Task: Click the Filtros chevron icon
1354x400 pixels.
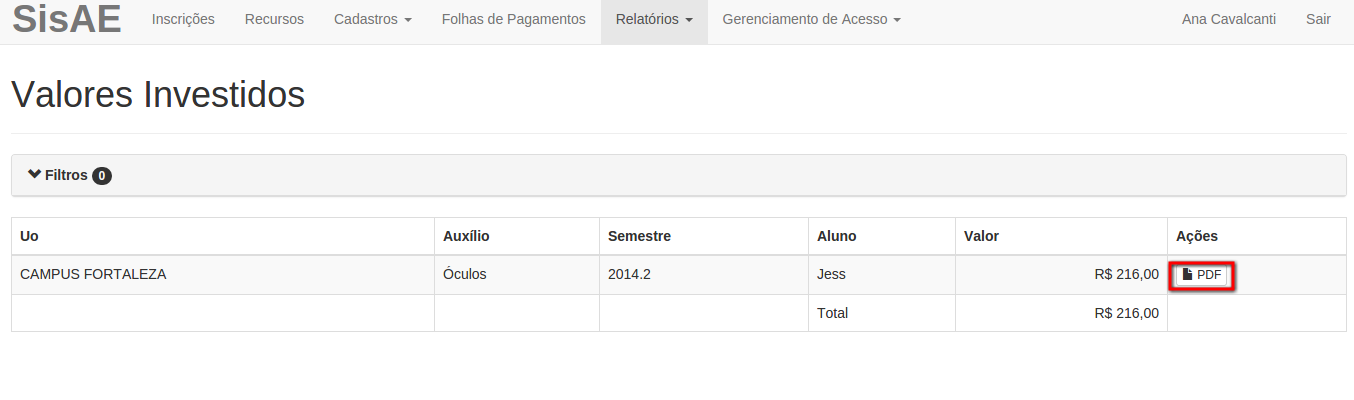Action: pyautogui.click(x=35, y=175)
